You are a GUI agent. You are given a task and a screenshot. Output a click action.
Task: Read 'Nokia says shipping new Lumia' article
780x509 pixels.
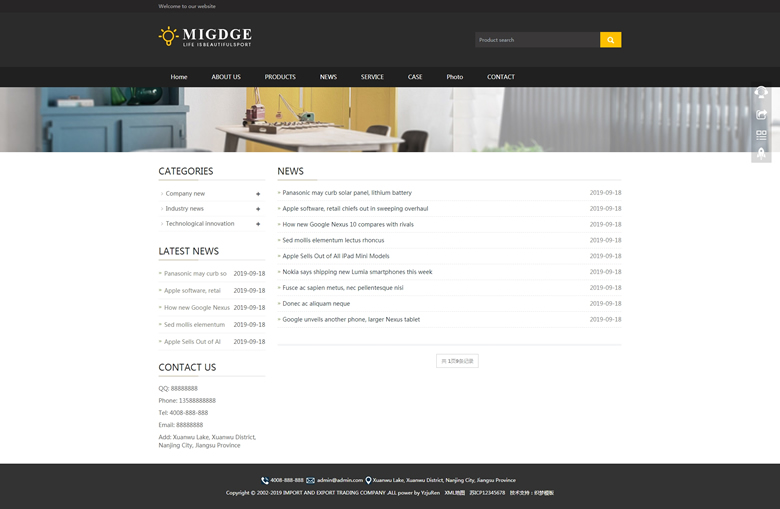click(357, 272)
